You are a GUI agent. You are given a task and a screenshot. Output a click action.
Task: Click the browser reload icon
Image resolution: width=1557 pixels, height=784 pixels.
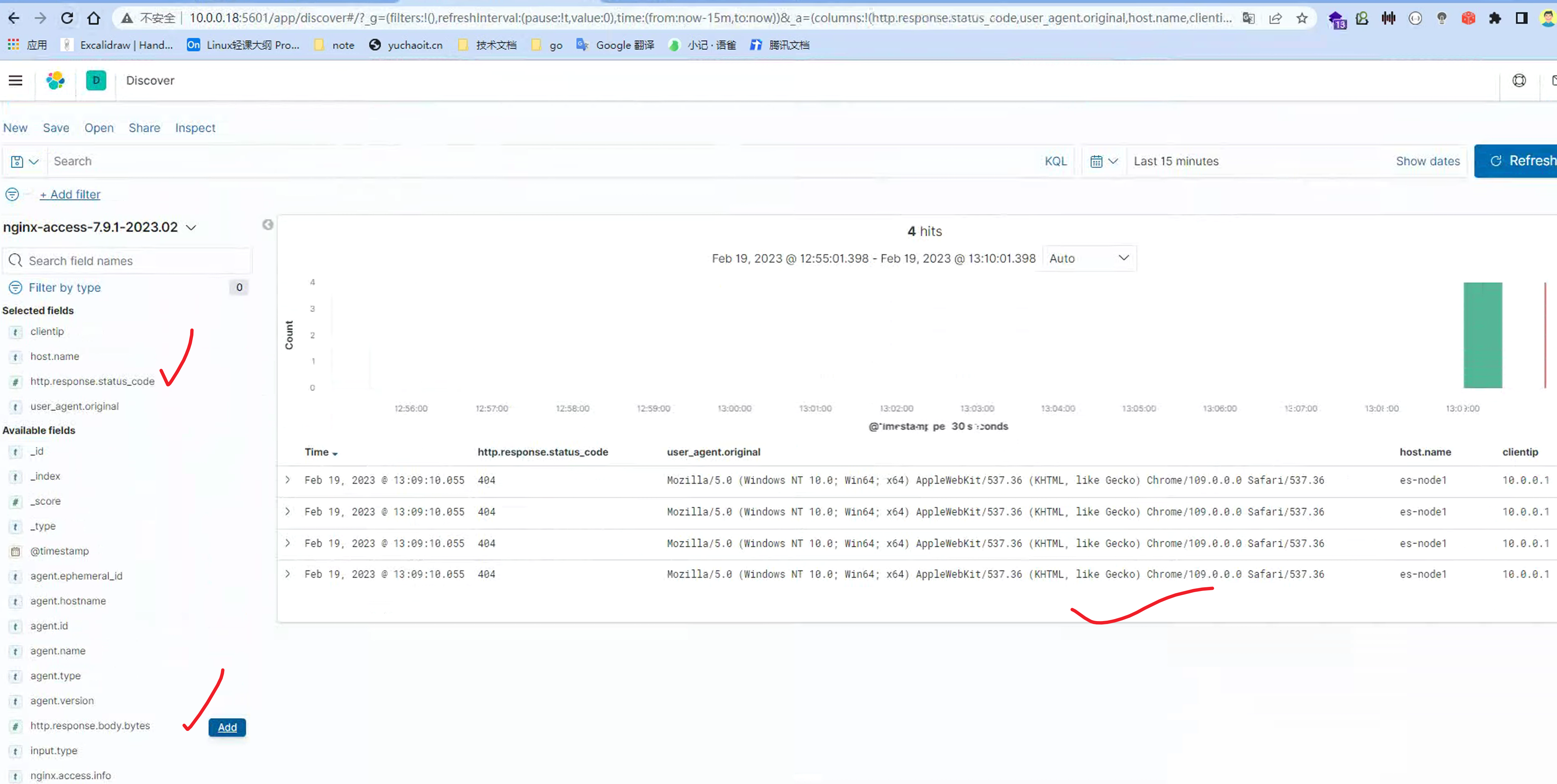tap(67, 18)
